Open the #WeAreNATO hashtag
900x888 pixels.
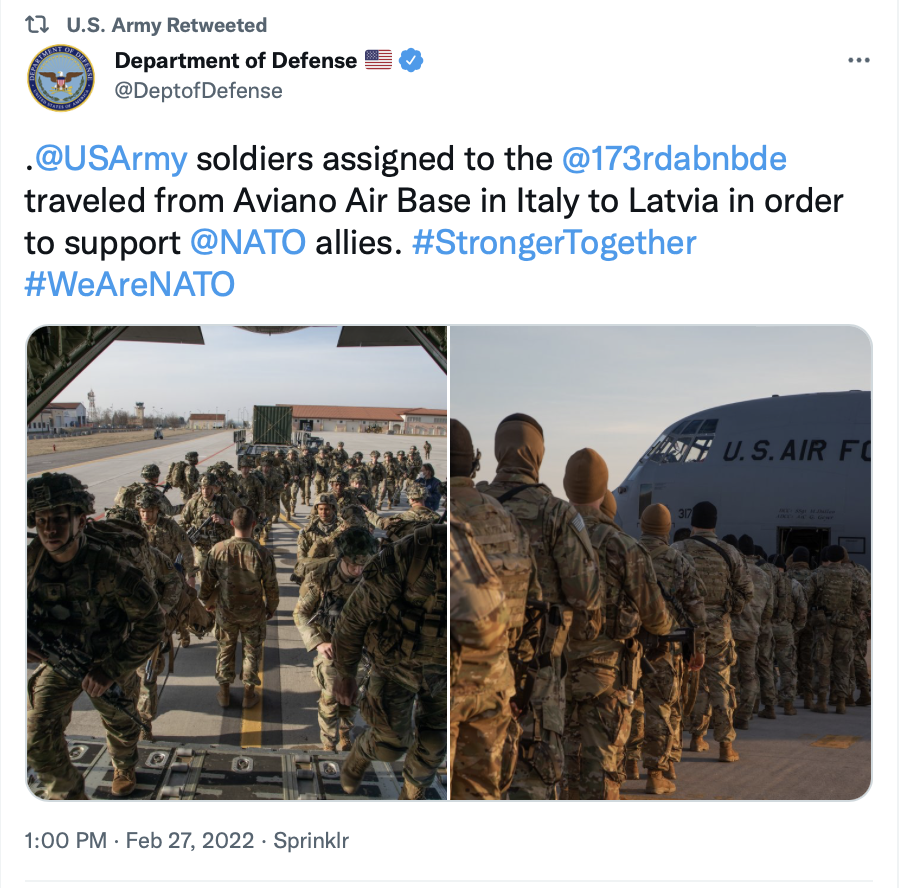click(130, 285)
